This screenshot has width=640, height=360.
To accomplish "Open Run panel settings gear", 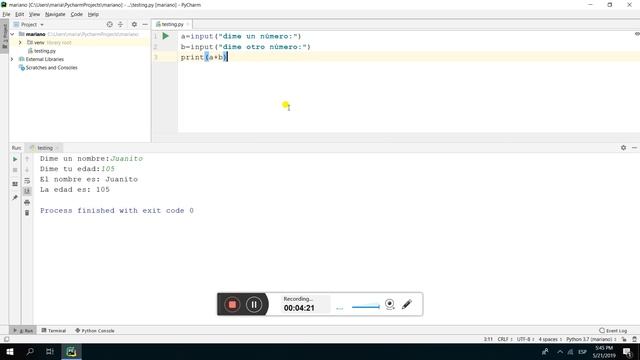I will click(x=623, y=148).
